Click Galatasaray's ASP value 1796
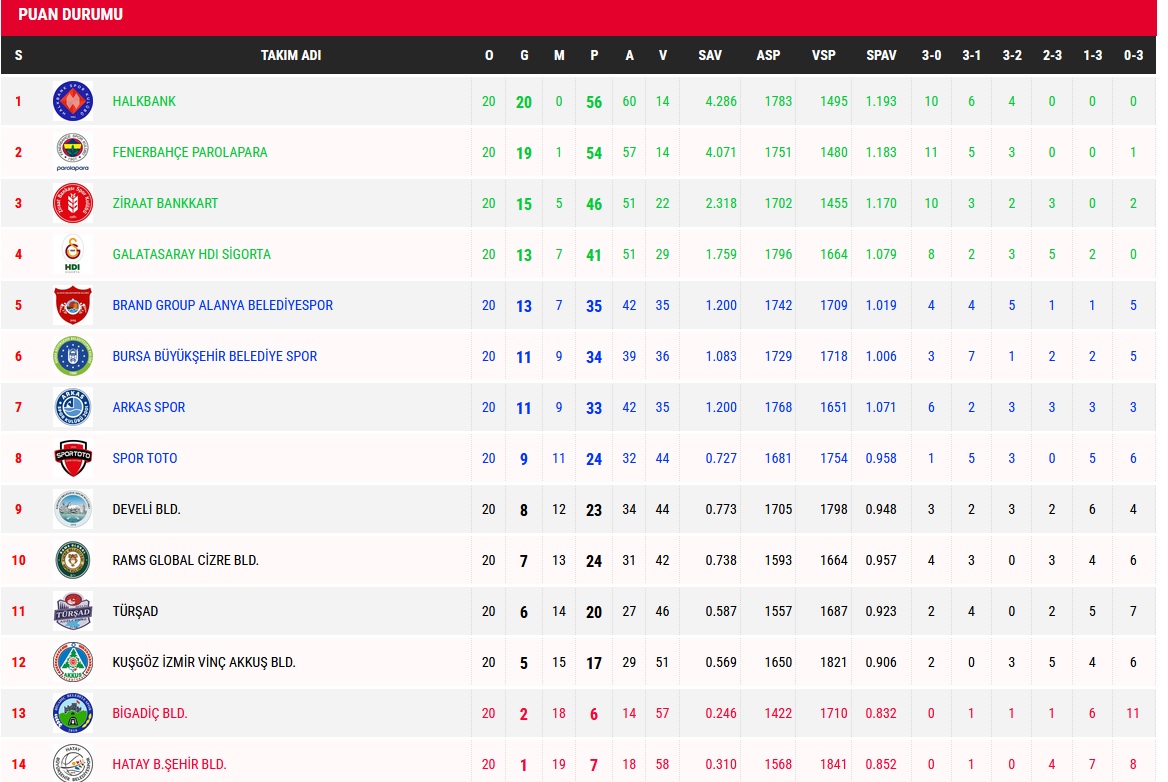The height and width of the screenshot is (782, 1168). click(x=778, y=254)
